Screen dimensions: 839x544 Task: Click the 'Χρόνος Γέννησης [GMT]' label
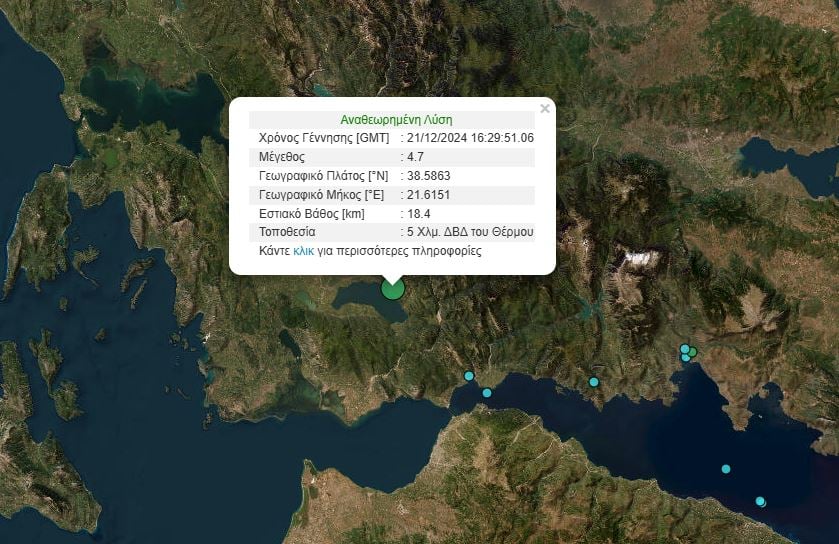point(324,138)
